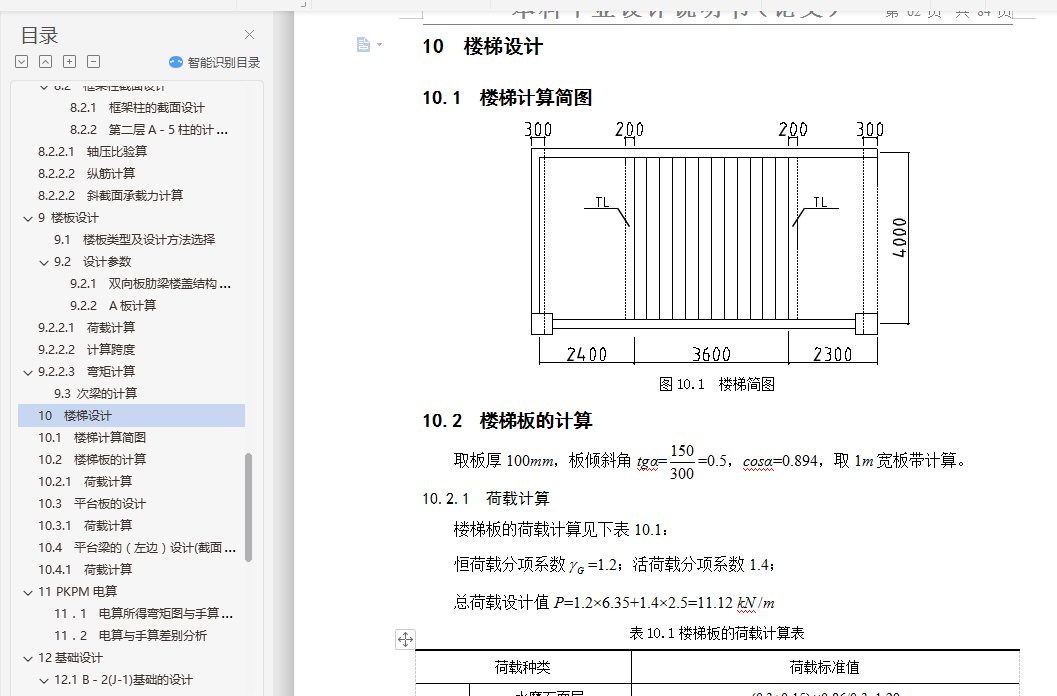Image resolution: width=1057 pixels, height=696 pixels.
Task: Jump to 9.1 楼板类型及设计方法选择
Action: coord(135,239)
